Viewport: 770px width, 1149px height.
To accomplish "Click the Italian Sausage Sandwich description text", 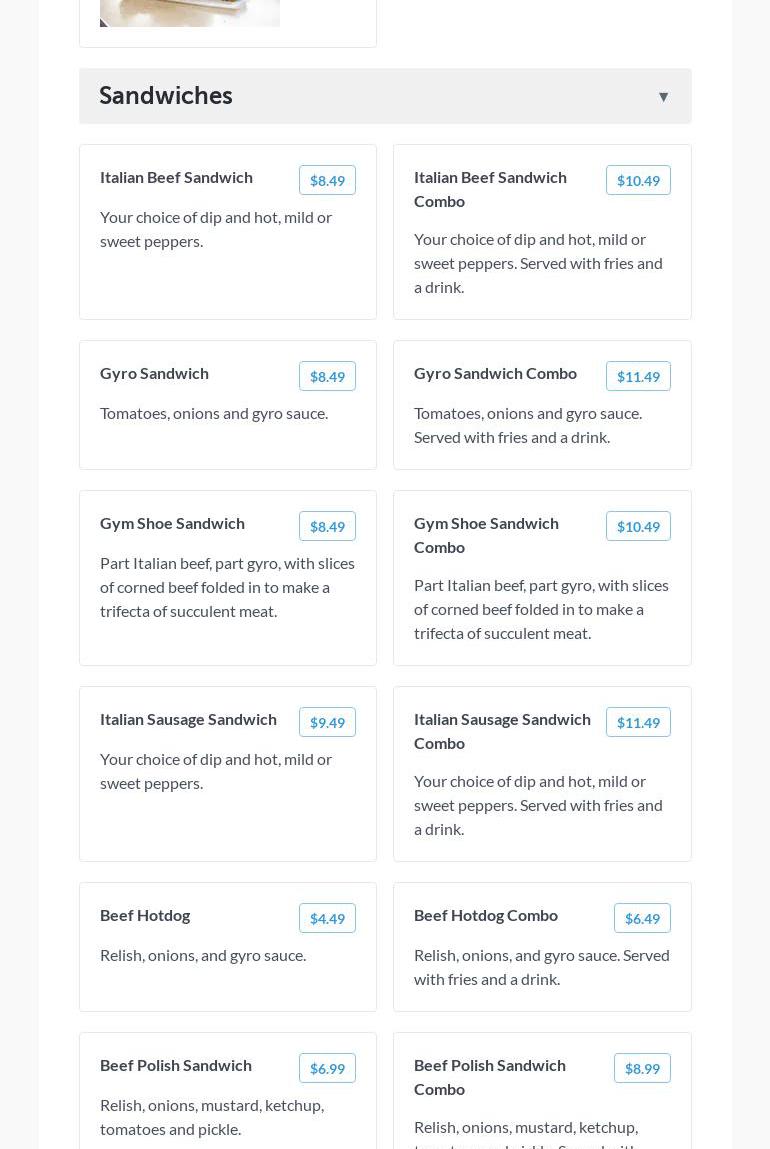I will (216, 771).
